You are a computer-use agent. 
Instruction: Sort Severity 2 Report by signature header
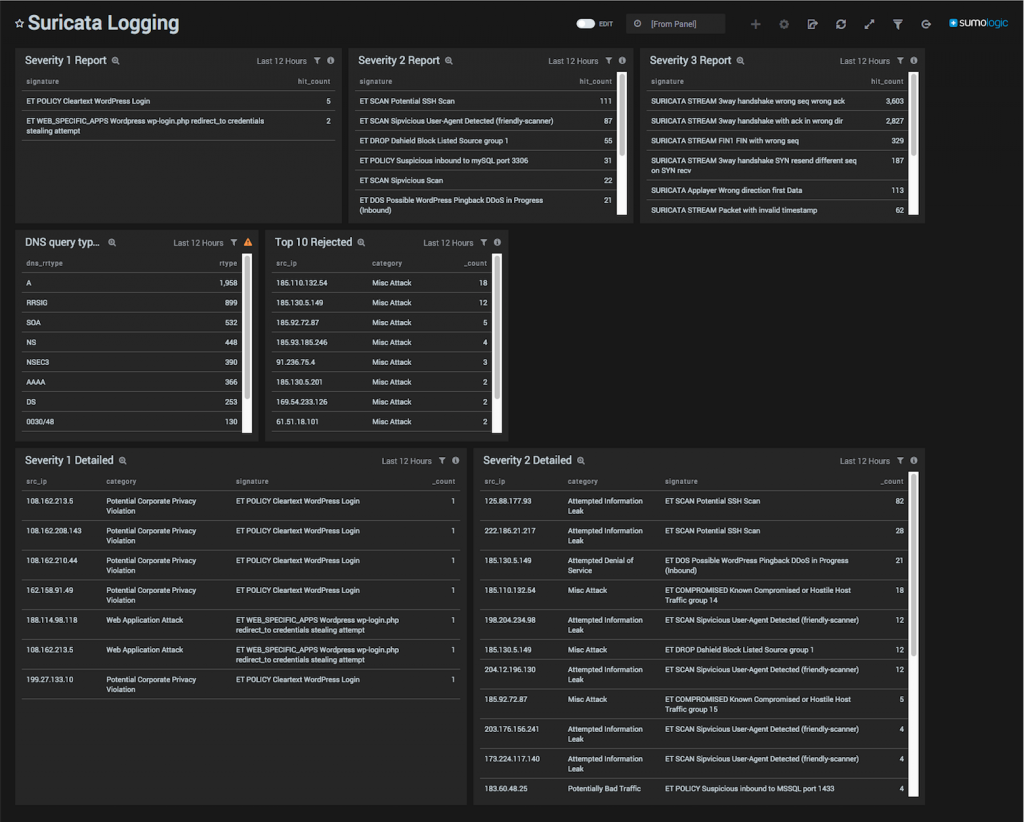[376, 82]
